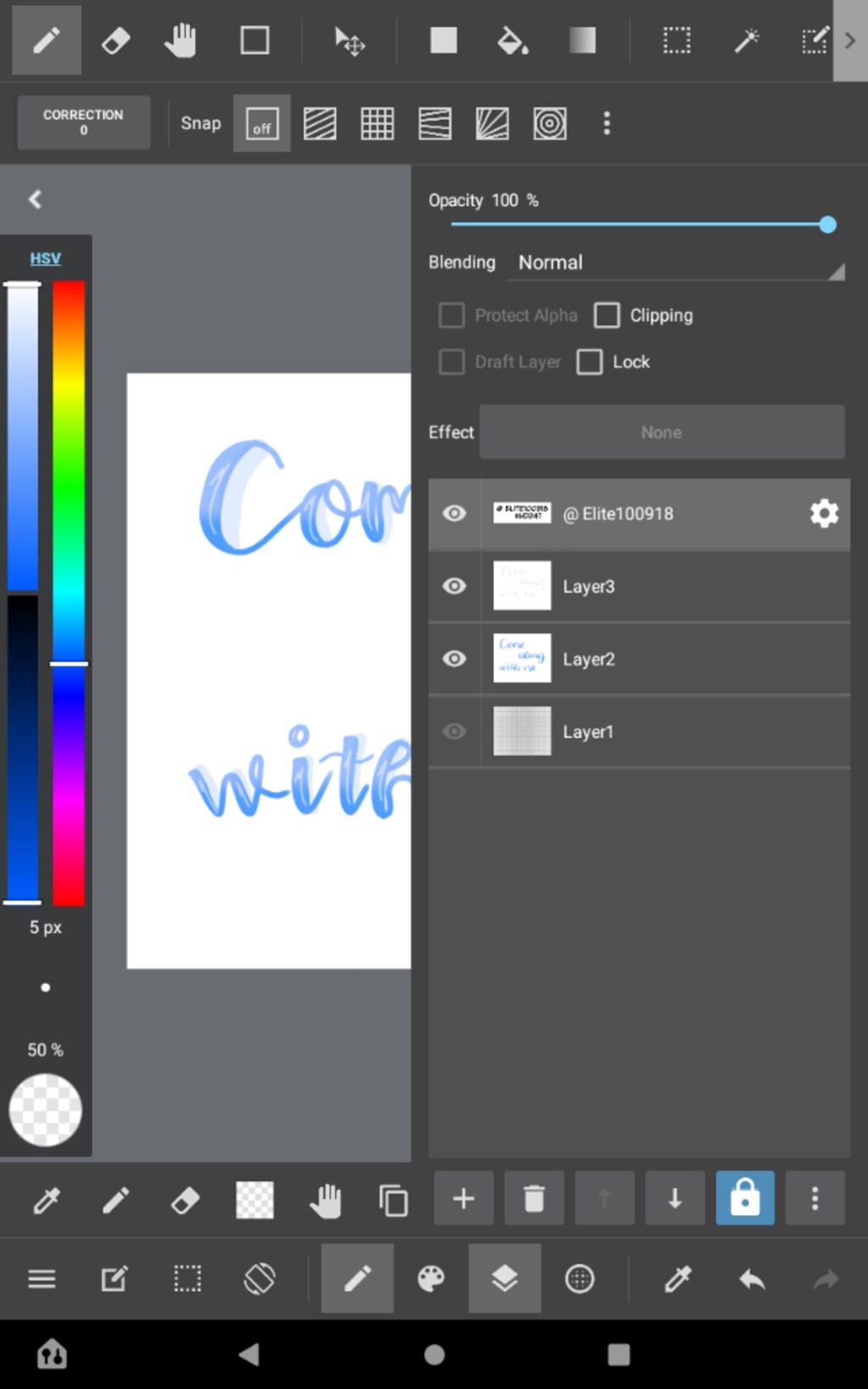Toggle the layers panel tab
Viewport: 868px width, 1389px height.
point(504,1279)
